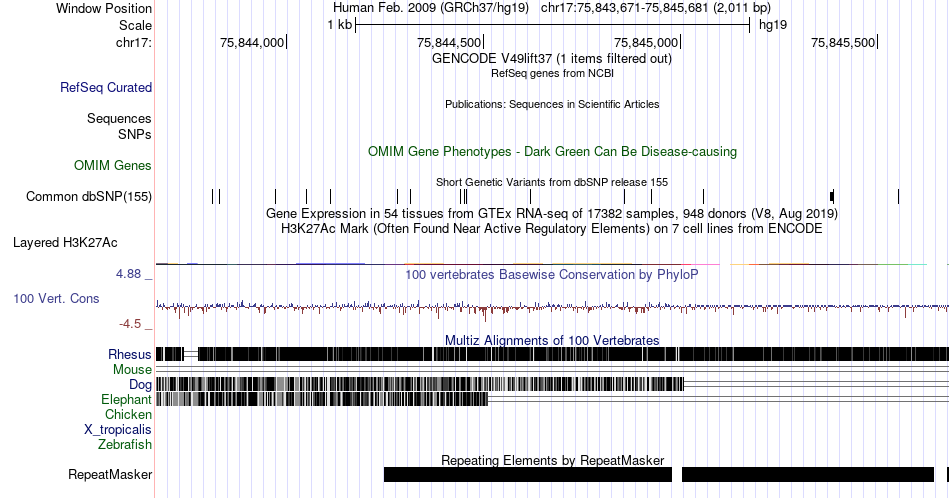This screenshot has width=950, height=498.
Task: Click the SNPs track label
Action: (x=135, y=134)
